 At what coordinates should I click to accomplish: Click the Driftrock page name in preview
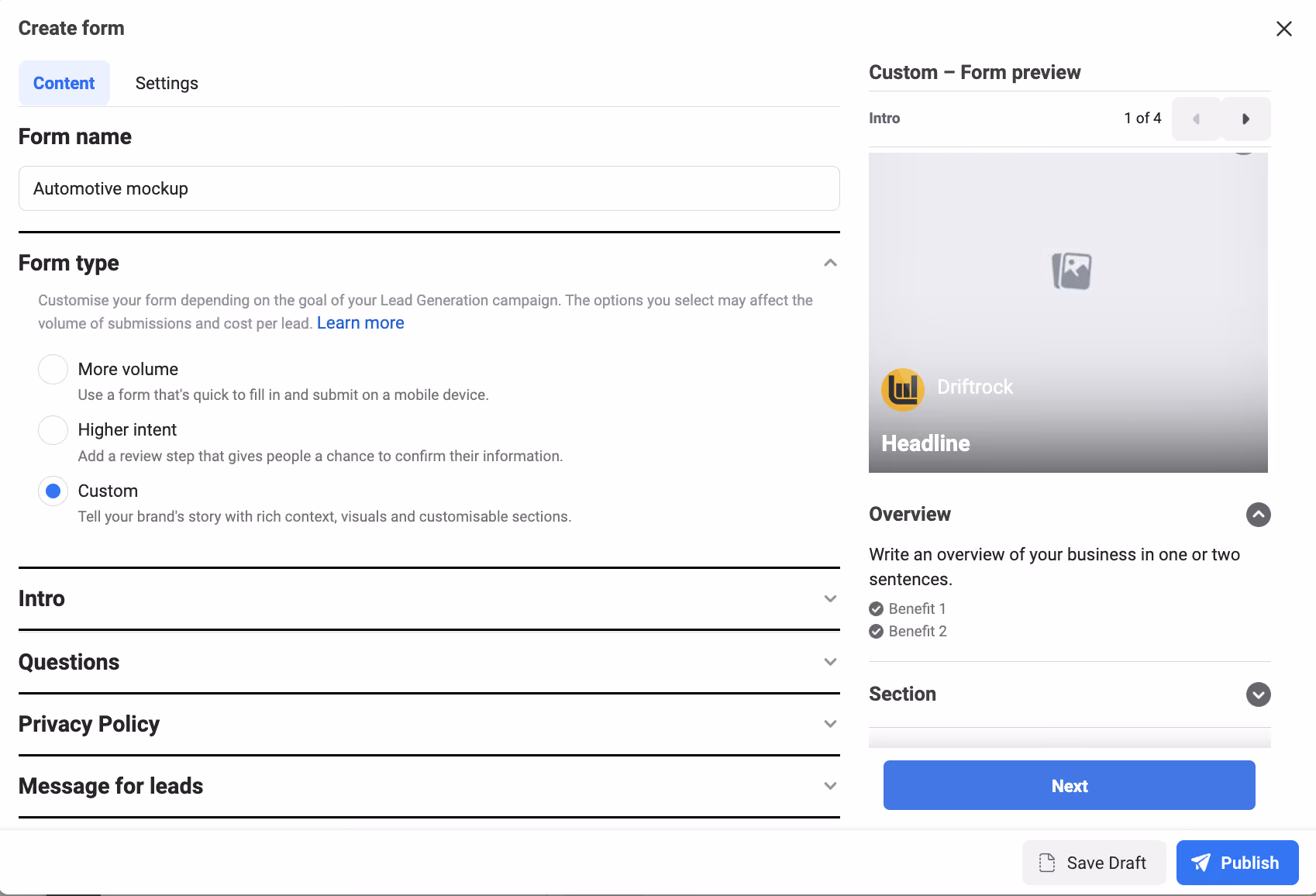click(x=975, y=387)
